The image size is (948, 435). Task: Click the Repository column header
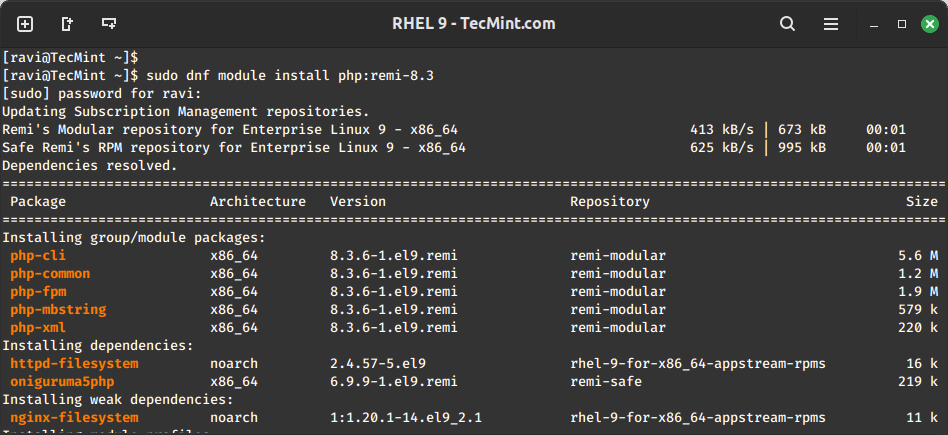click(609, 202)
